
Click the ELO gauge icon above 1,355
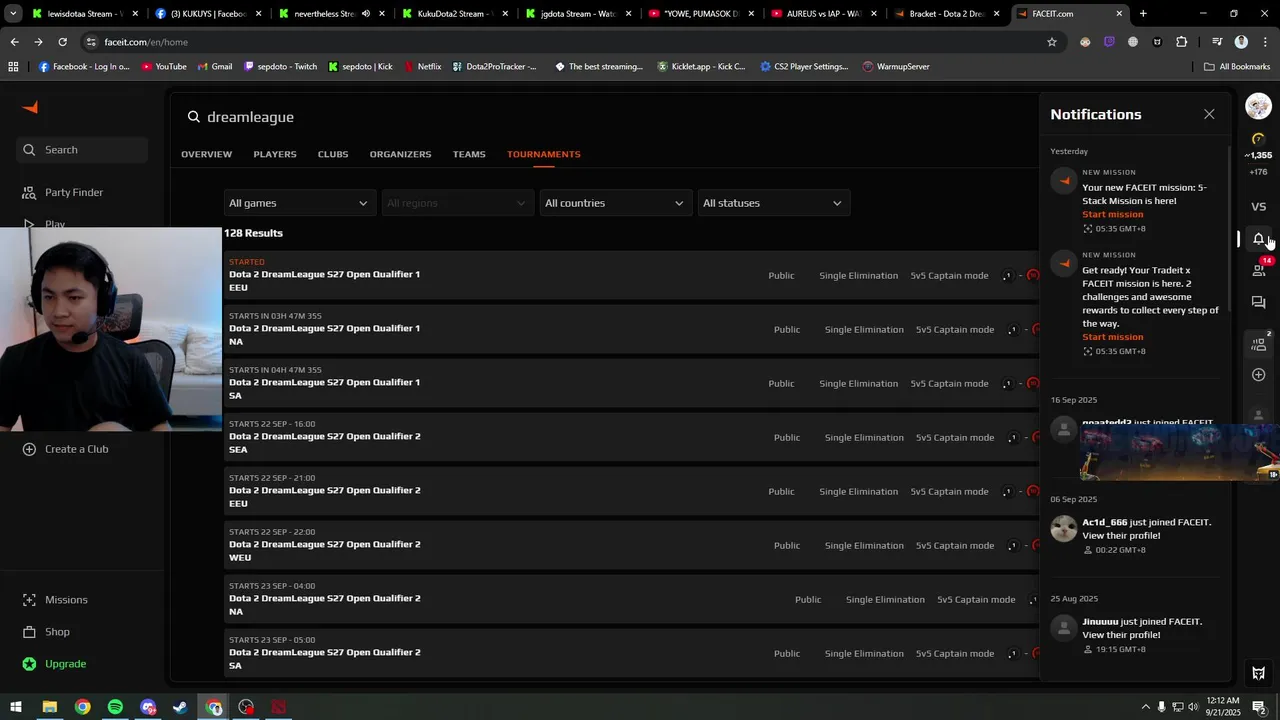click(x=1259, y=139)
